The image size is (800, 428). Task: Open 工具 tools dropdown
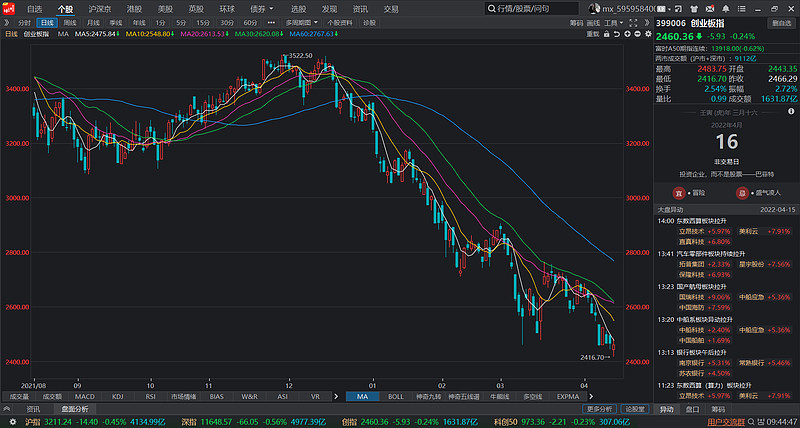click(613, 23)
